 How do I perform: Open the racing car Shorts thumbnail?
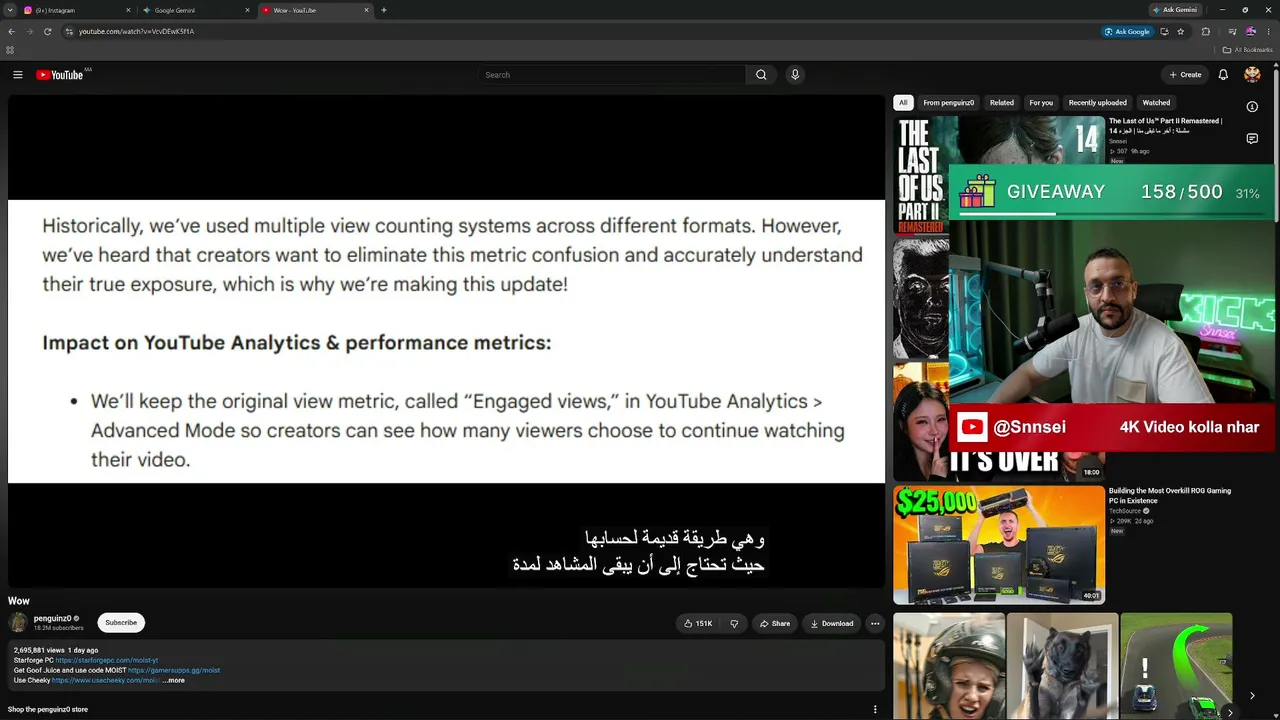tap(1177, 666)
